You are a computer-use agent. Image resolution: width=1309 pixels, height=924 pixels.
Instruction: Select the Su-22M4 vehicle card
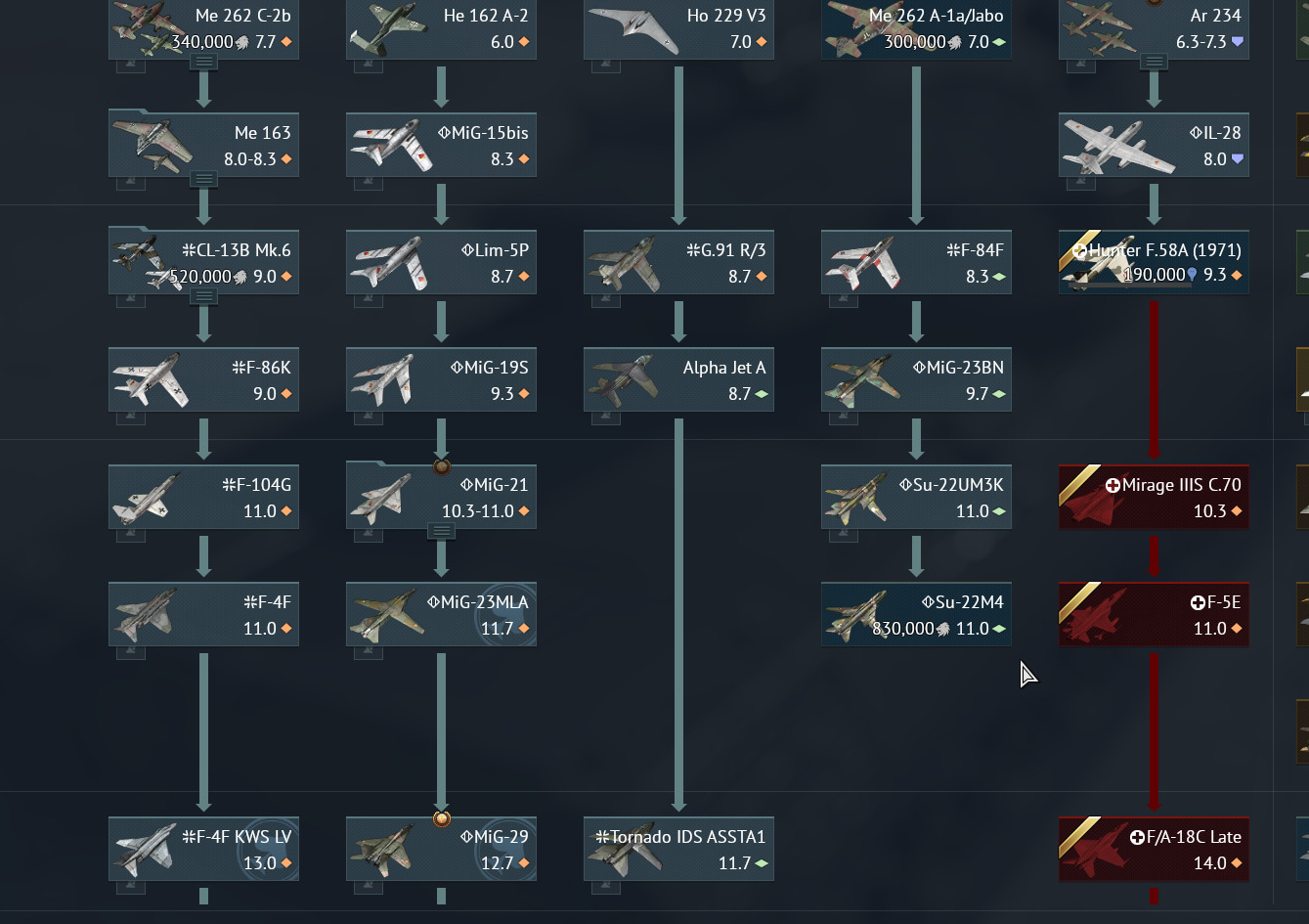tap(916, 614)
